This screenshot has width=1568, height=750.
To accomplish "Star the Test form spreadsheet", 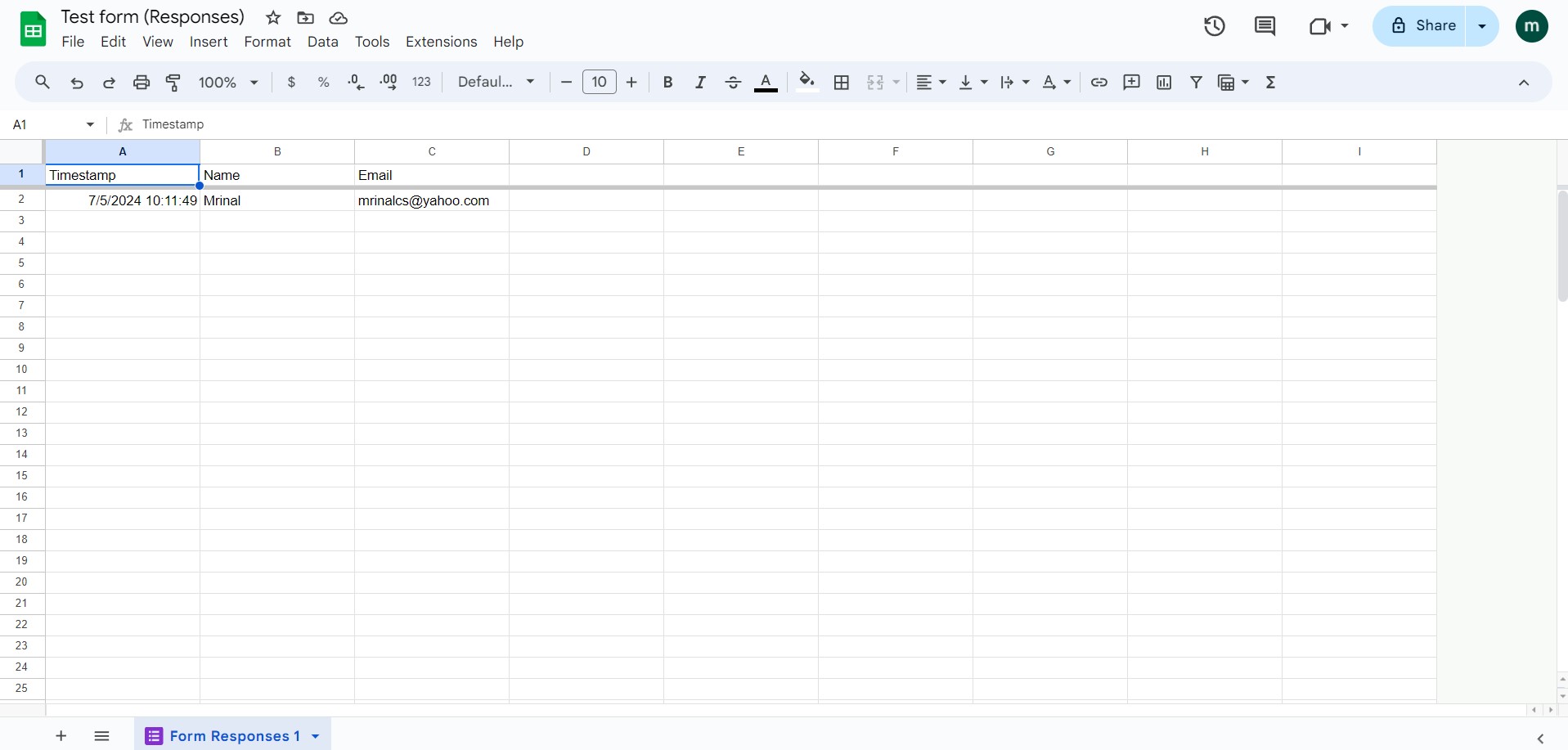I will [273, 17].
